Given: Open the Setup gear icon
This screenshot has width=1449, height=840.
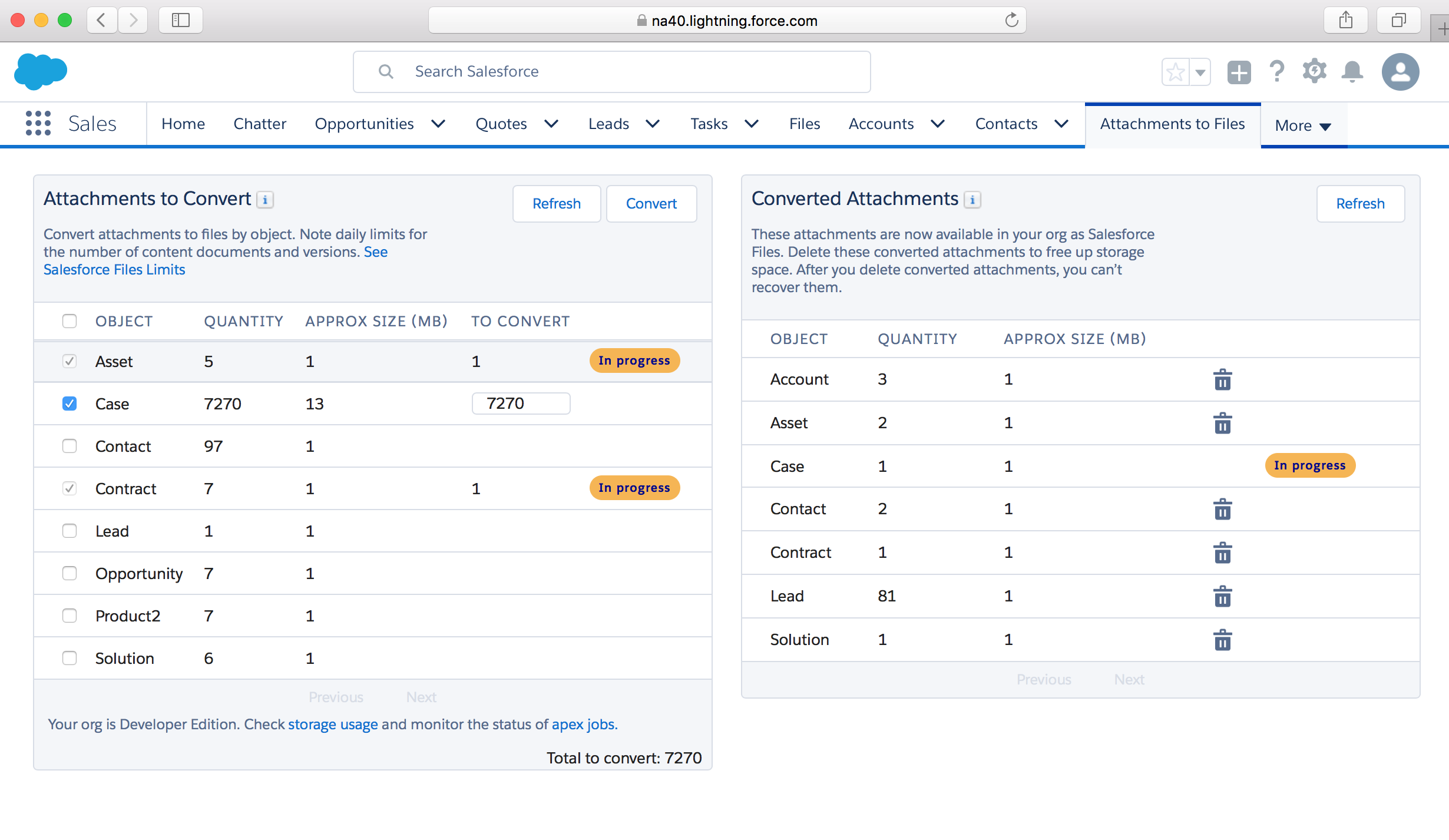Looking at the screenshot, I should tap(1315, 72).
